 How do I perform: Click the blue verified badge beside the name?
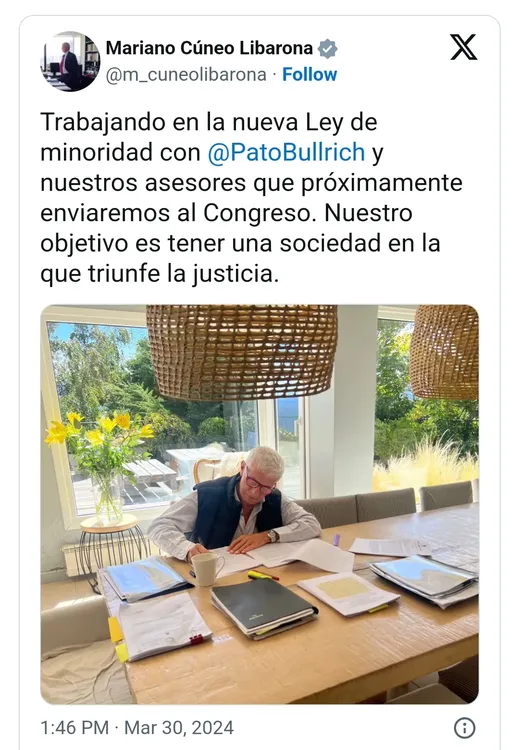tap(328, 48)
